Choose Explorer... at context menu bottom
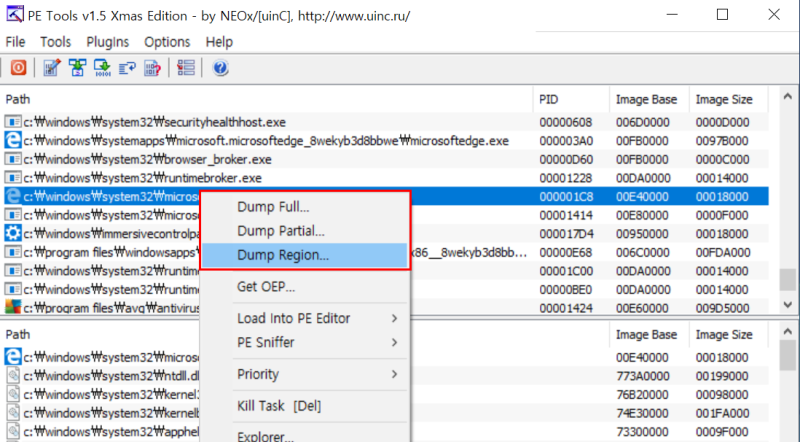800x442 pixels. pyautogui.click(x=305, y=435)
